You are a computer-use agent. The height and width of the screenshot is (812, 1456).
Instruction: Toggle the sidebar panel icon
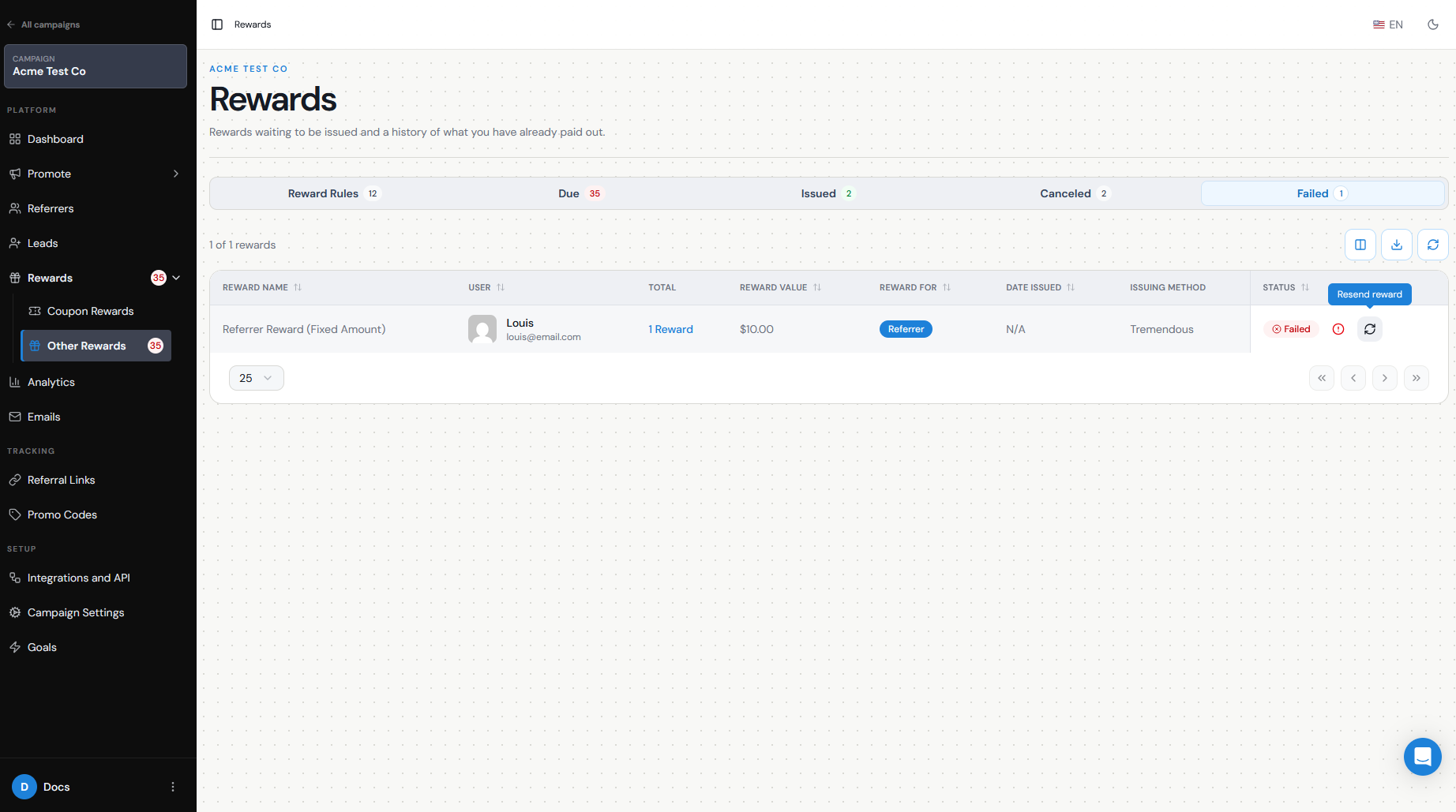[x=217, y=24]
